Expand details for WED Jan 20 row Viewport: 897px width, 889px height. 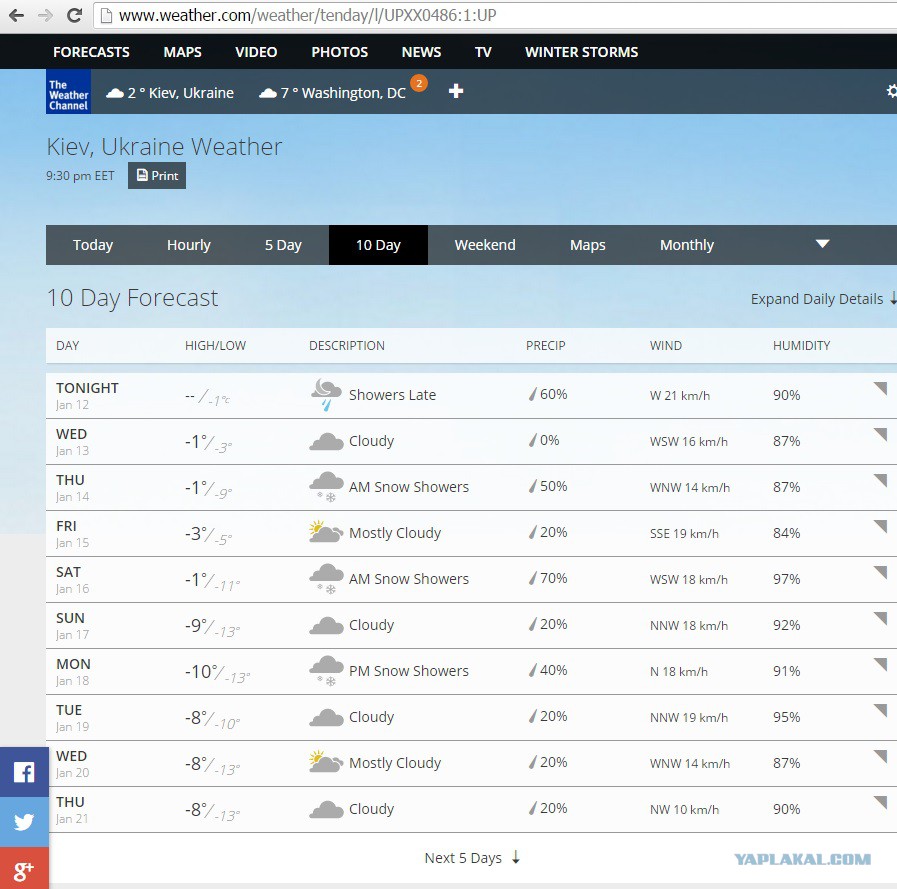881,756
